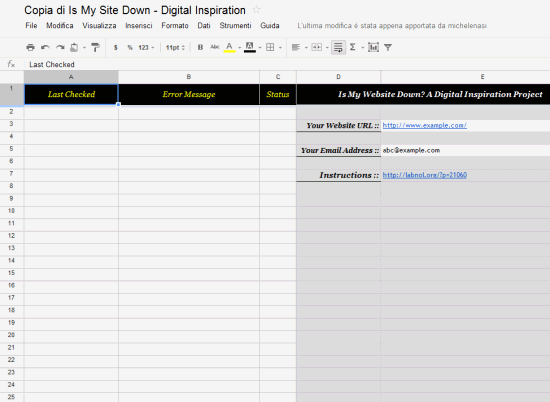Click the sigma functions icon
This screenshot has width=550, height=402.
[x=353, y=47]
